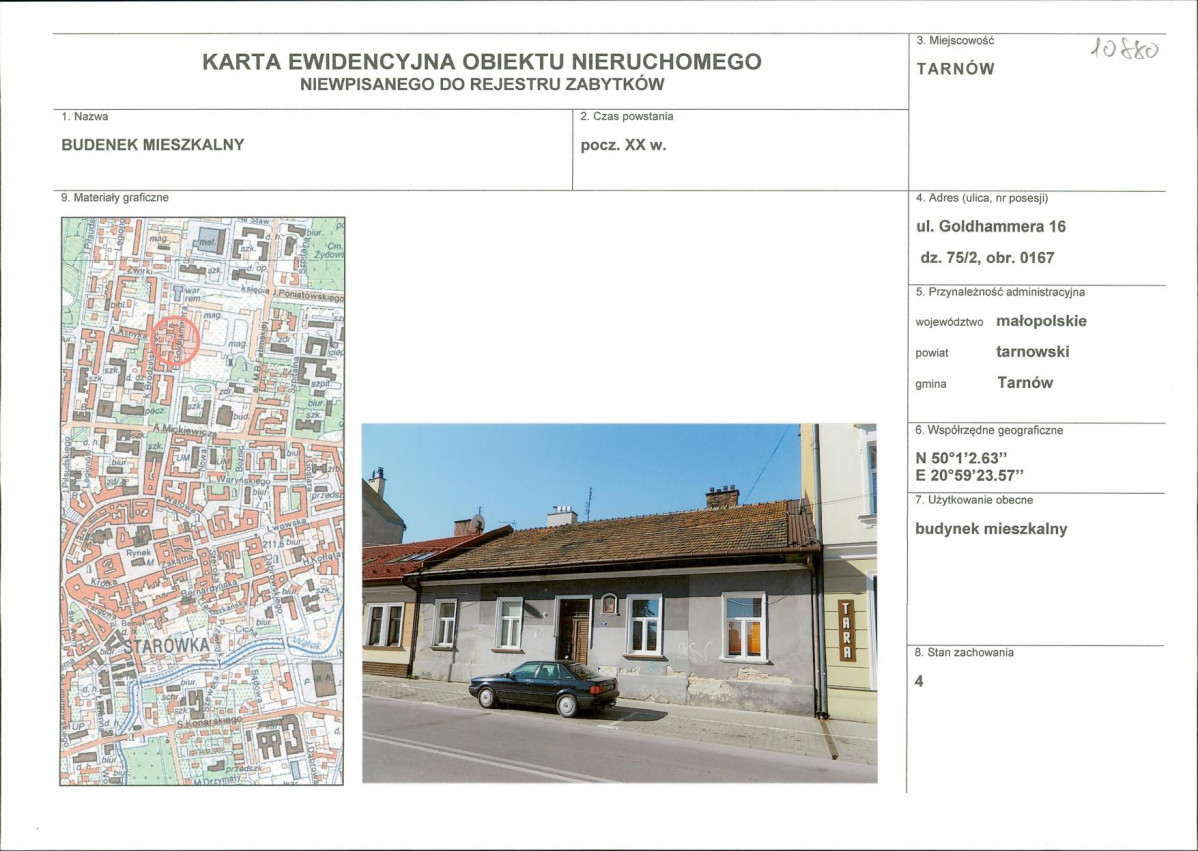Click the label "6. Współrzędne geograficzne"

coord(989,430)
